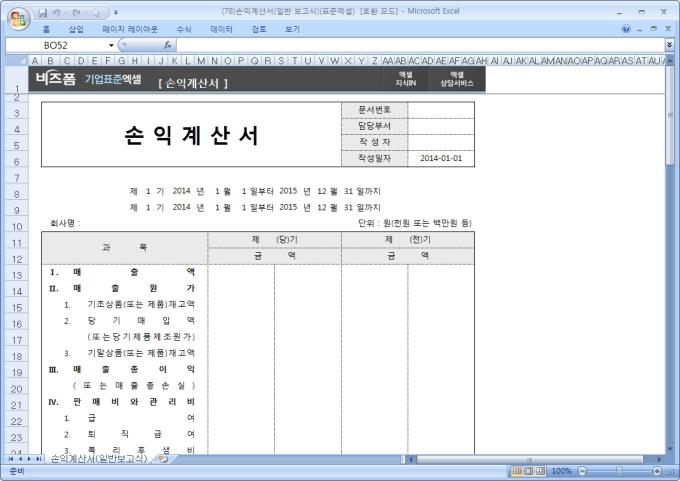Screen dimensions: 680x481
Task: Open the 삽입 ribbon tab
Action: pyautogui.click(x=76, y=29)
